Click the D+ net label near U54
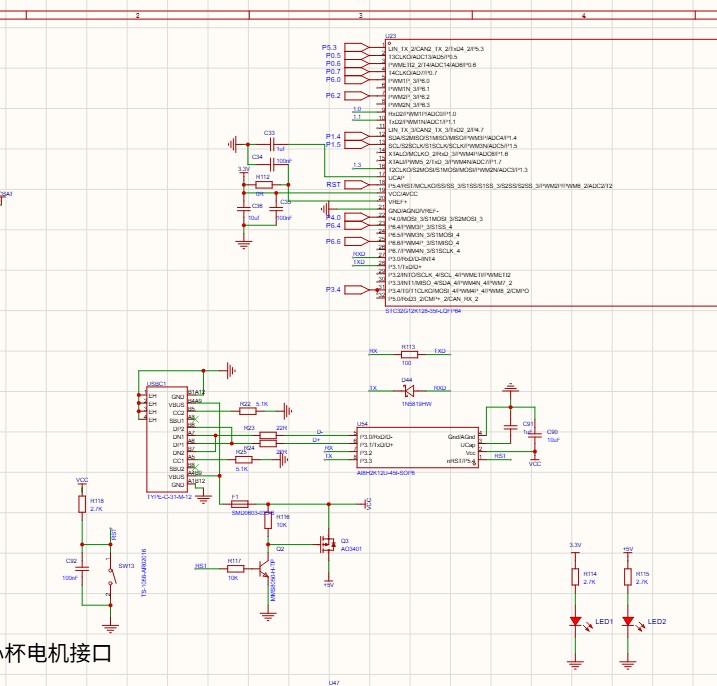Viewport: 717px width, 686px height. (x=316, y=440)
